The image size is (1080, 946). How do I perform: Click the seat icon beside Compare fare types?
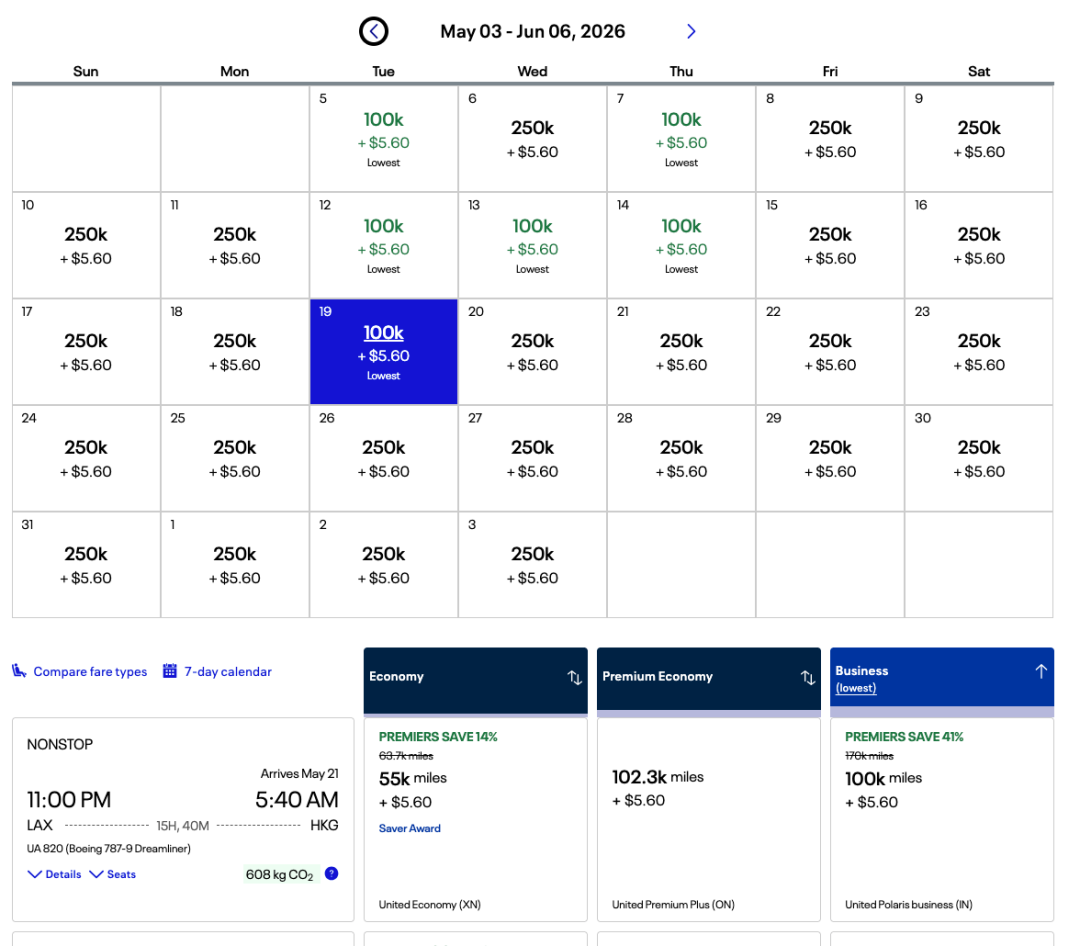pyautogui.click(x=19, y=671)
